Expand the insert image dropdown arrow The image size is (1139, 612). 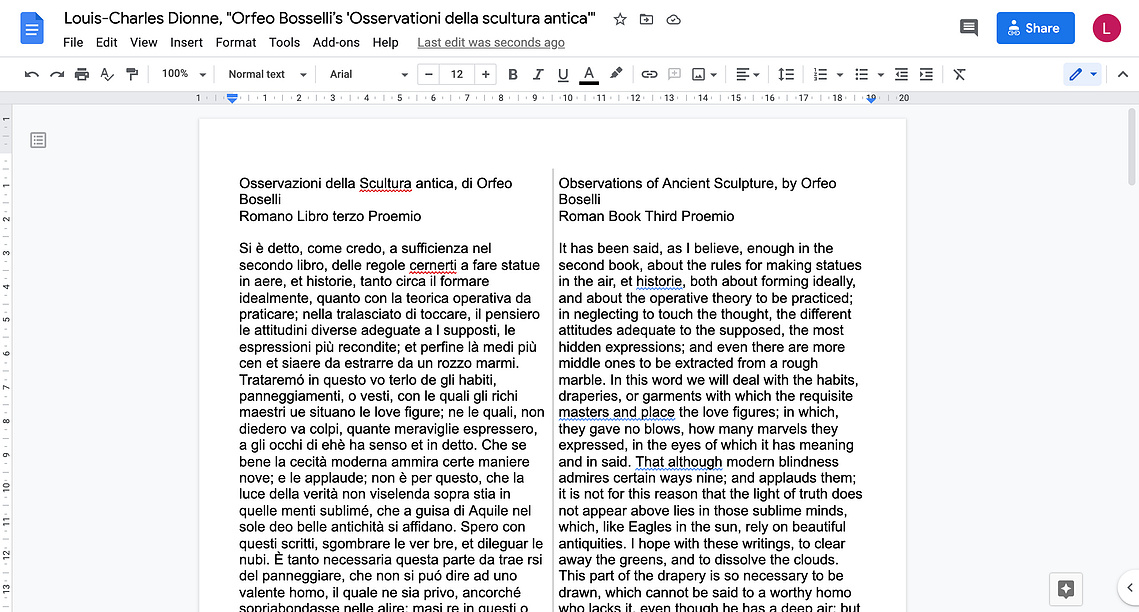coord(714,75)
